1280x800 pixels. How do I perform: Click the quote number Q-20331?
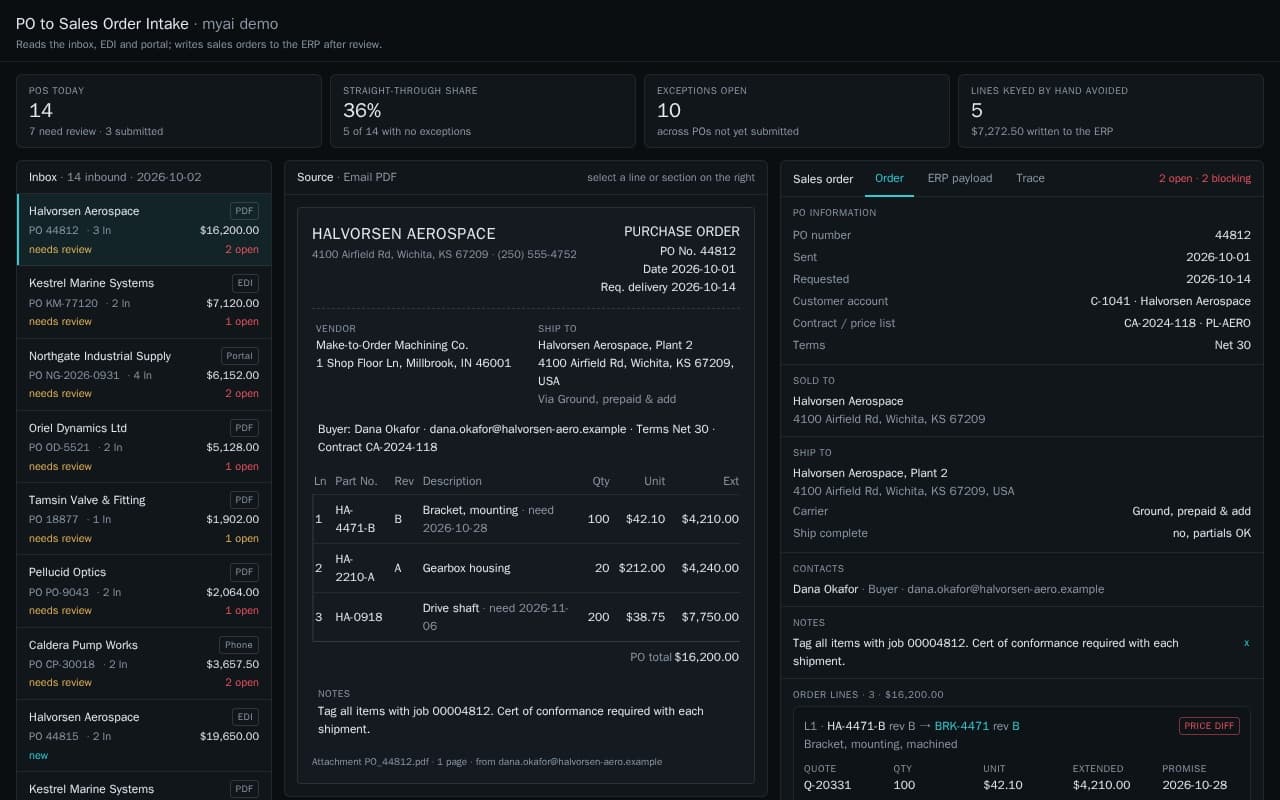(827, 785)
